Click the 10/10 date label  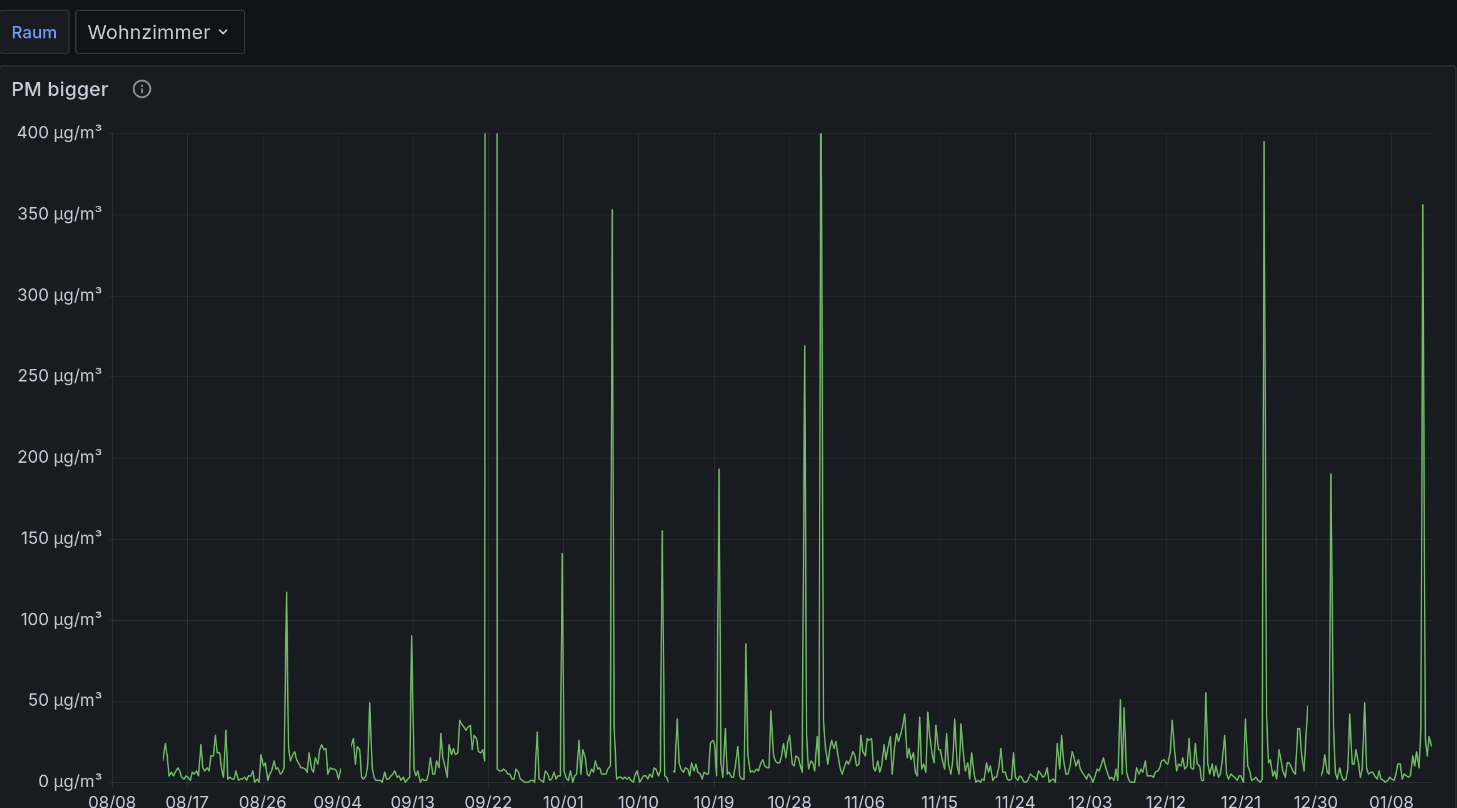point(639,802)
